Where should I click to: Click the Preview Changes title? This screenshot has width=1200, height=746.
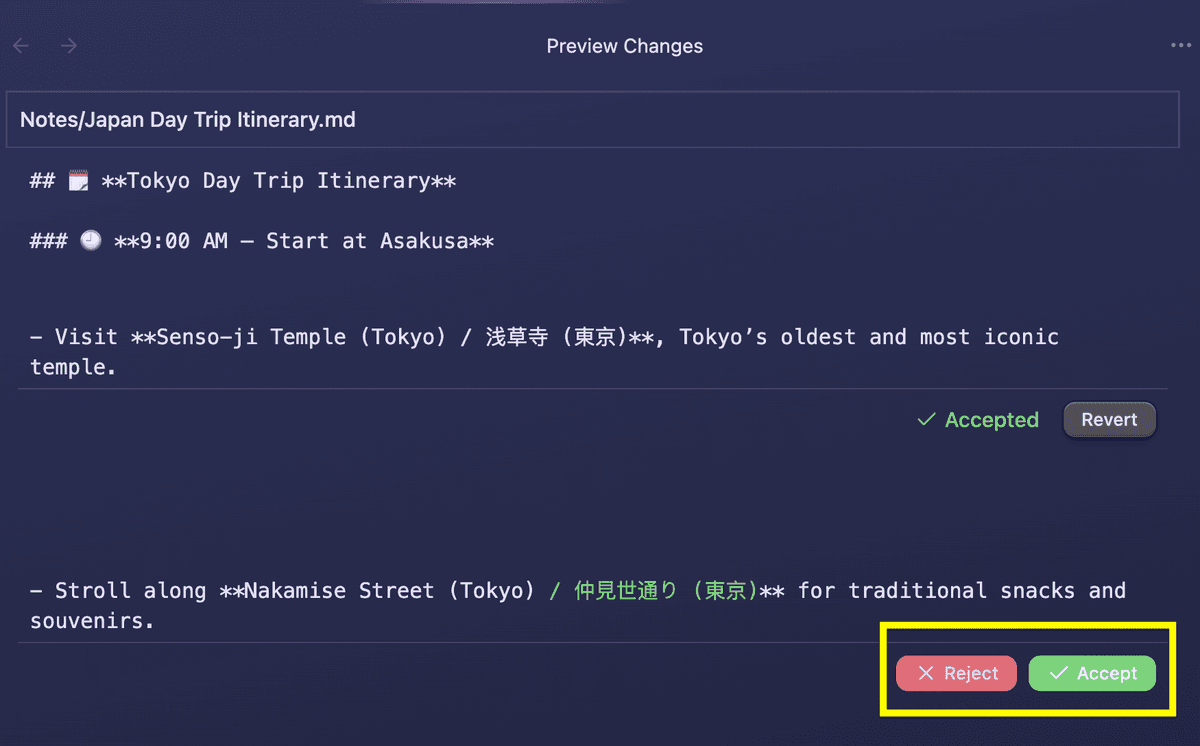(625, 46)
